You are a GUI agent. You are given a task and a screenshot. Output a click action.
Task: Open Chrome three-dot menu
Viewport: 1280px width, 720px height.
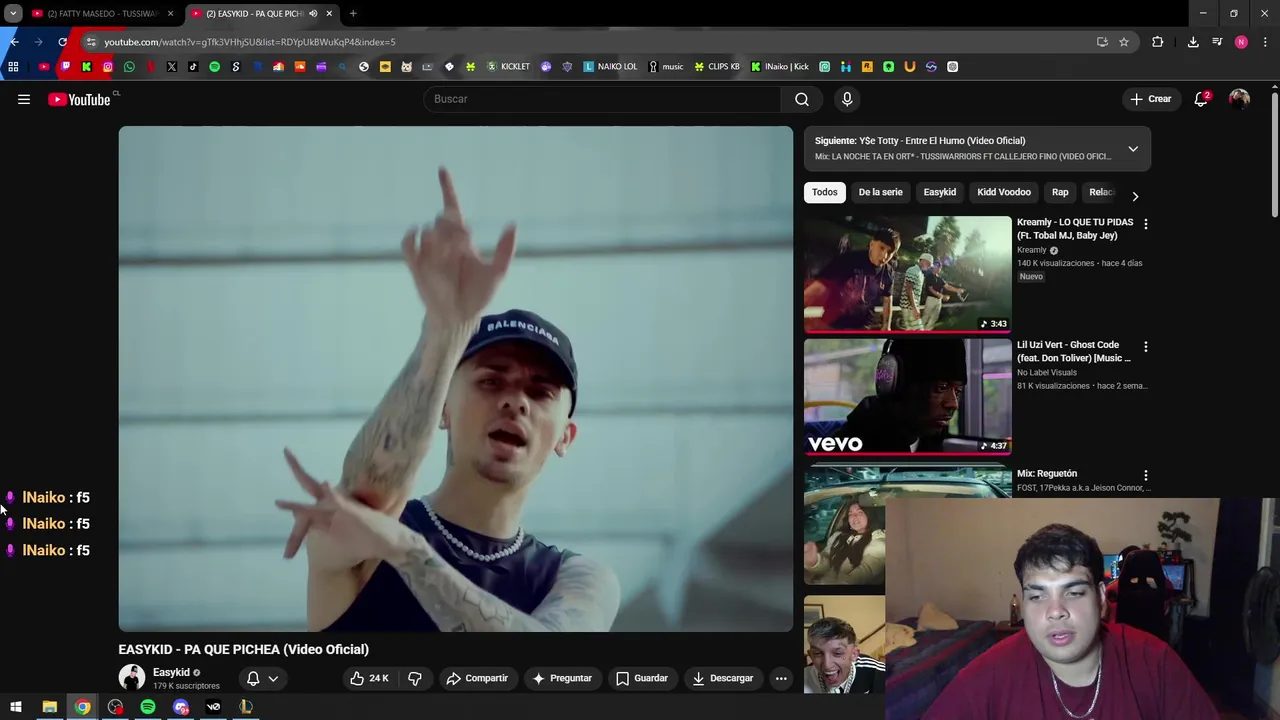pyautogui.click(x=1265, y=42)
